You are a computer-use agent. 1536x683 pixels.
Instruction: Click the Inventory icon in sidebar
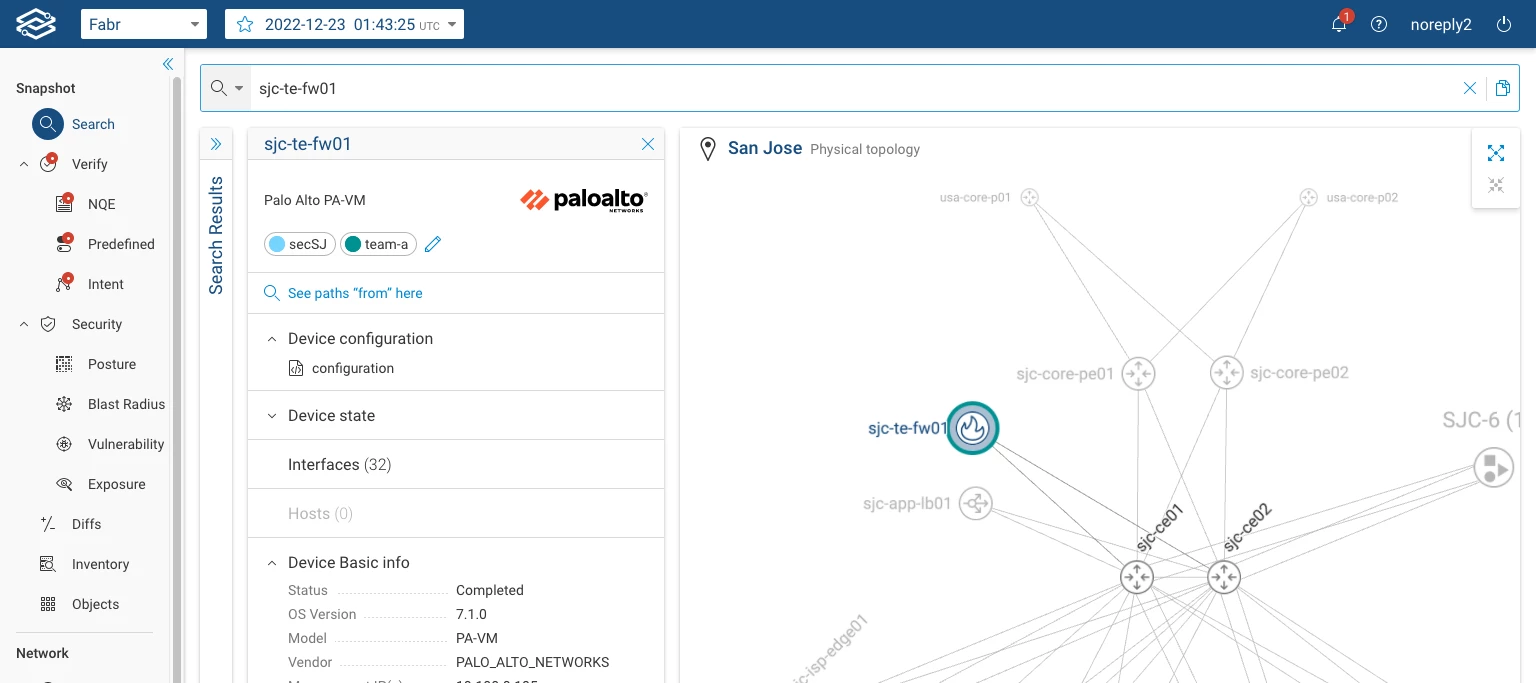(48, 564)
